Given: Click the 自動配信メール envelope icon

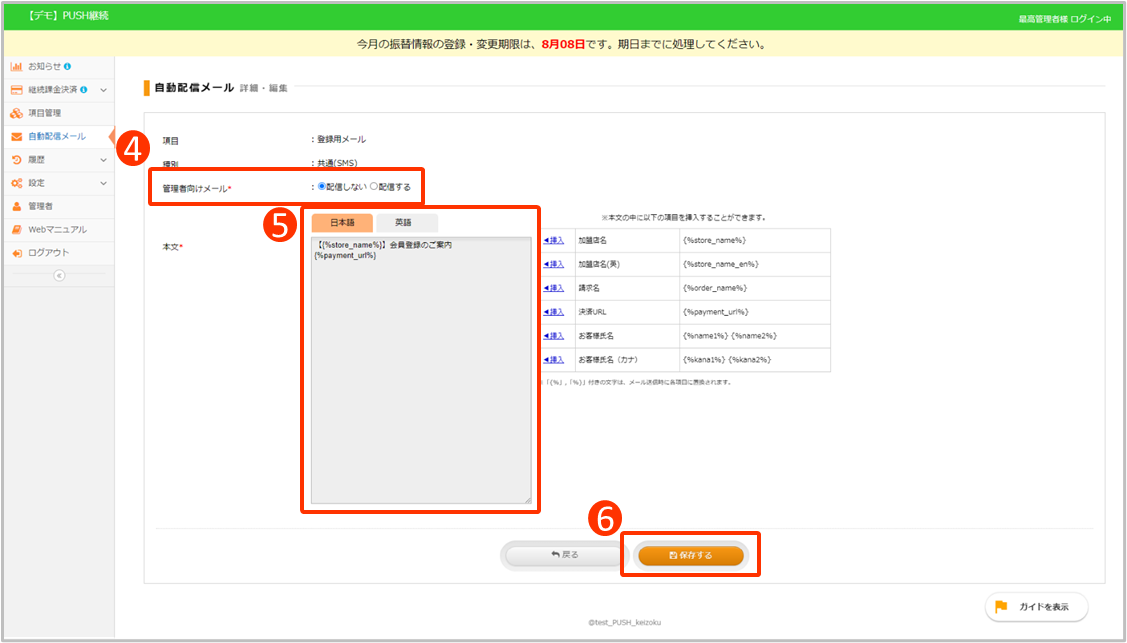Looking at the screenshot, I should point(17,136).
